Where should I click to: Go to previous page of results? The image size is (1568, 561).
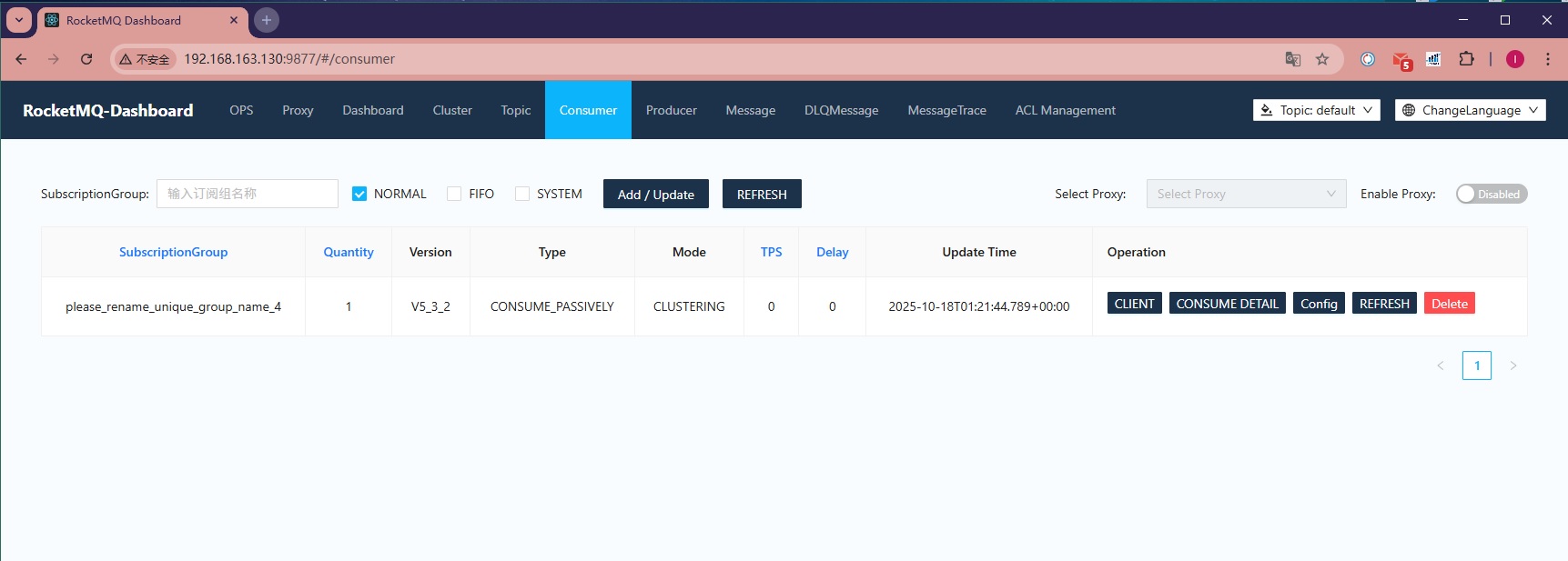1441,366
